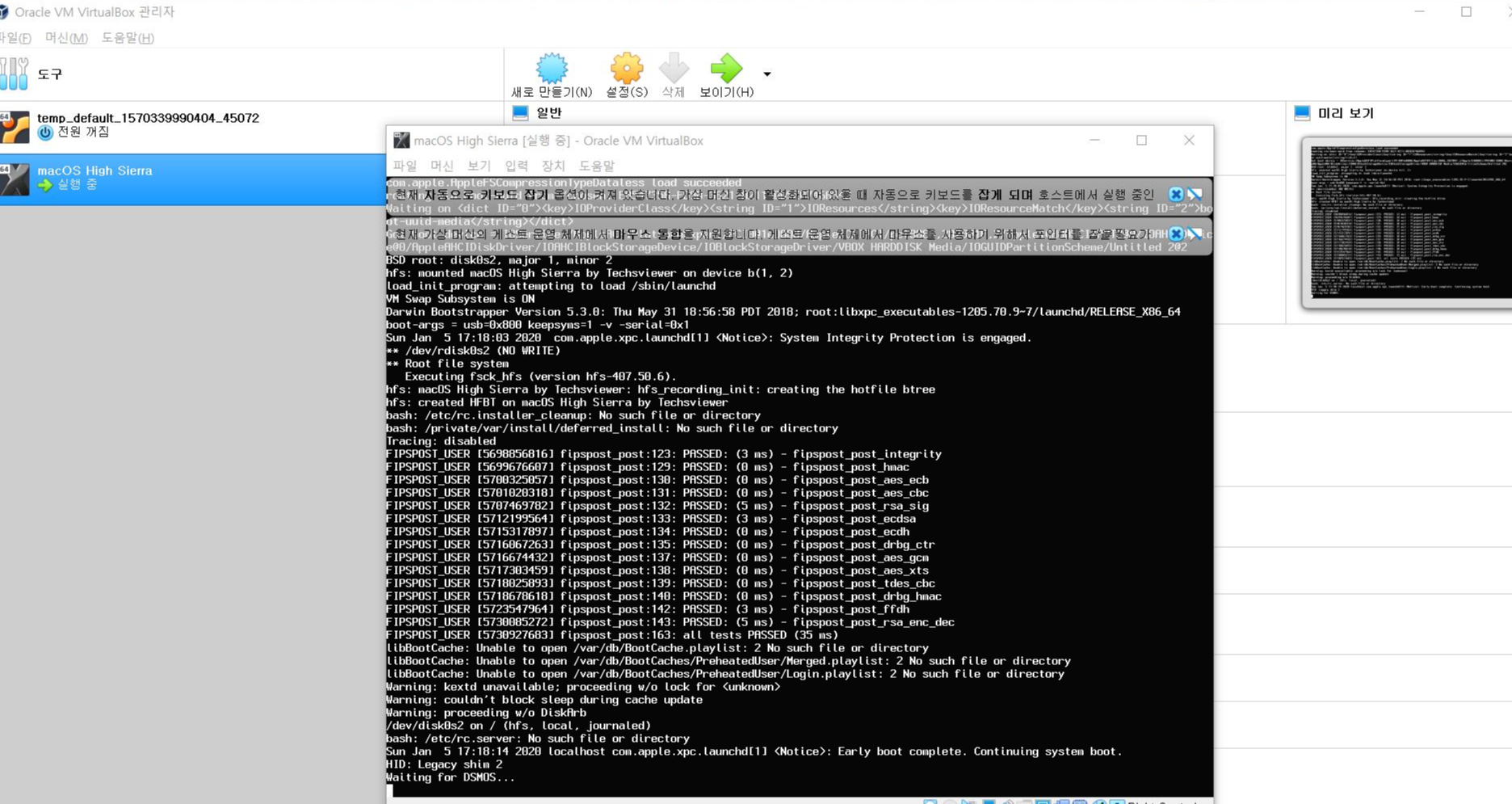Viewport: 1512px width, 804px height.
Task: Dismiss the keyboard capture notification with the blue X
Action: pos(1176,195)
